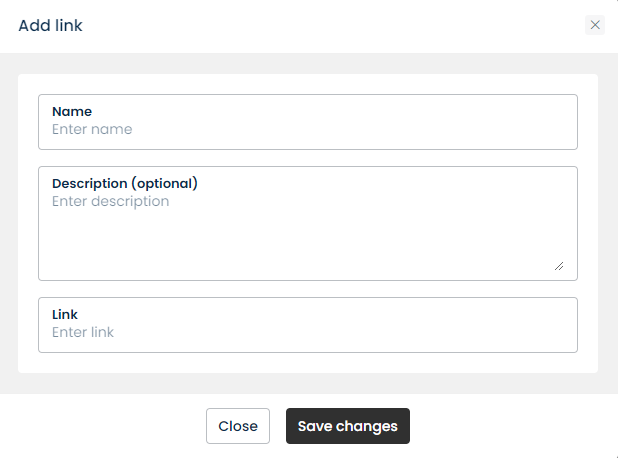Click the 'Description (optional)' label
Screen dimensions: 618x458
[x=125, y=184]
